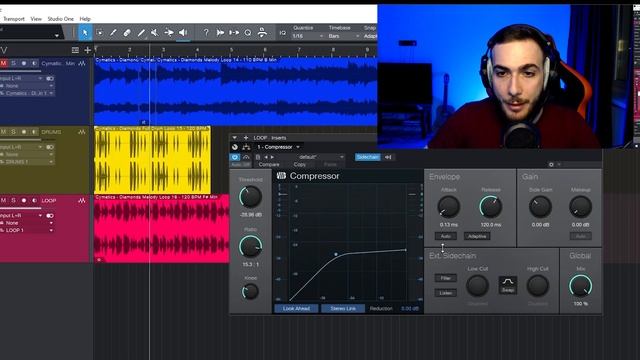Open the Studio One menu
640x360 pixels.
pyautogui.click(x=60, y=19)
